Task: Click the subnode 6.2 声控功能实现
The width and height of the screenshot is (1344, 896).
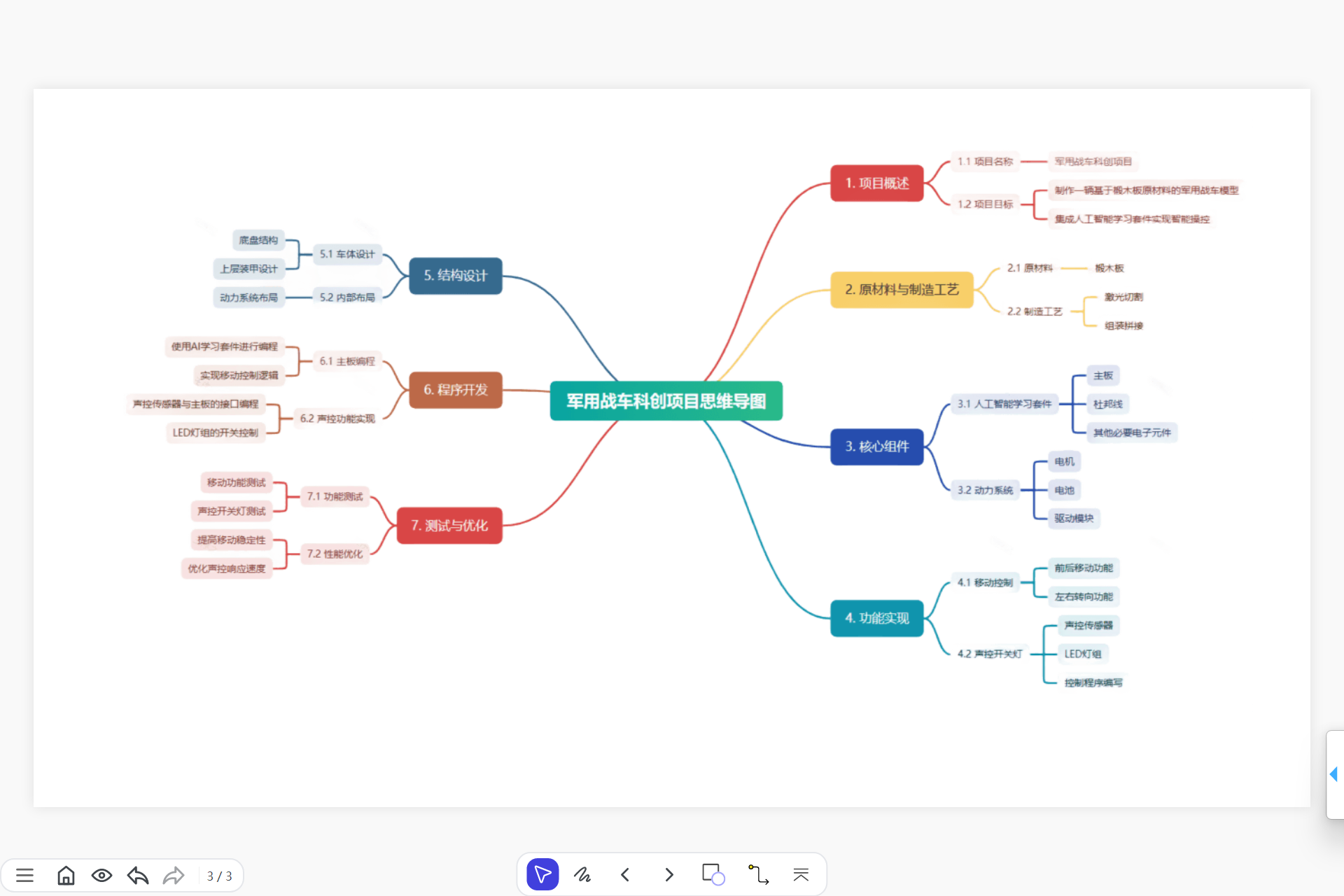Action: click(337, 419)
